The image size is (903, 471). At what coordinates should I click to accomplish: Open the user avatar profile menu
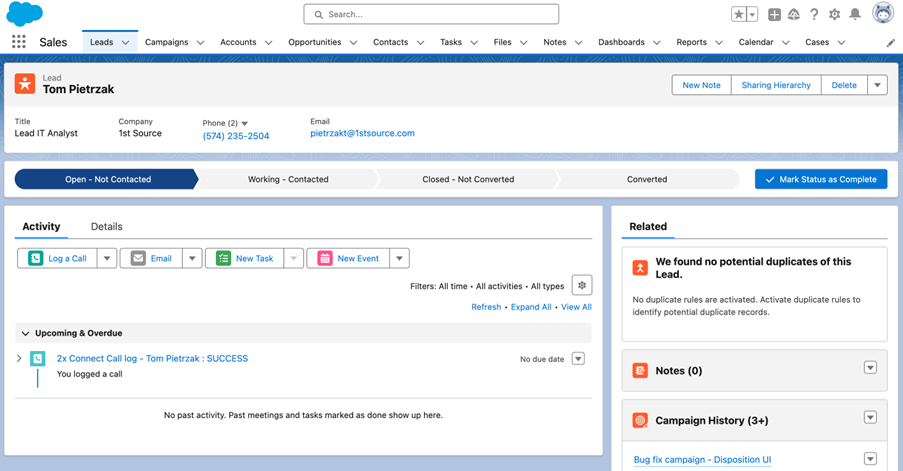click(x=882, y=13)
